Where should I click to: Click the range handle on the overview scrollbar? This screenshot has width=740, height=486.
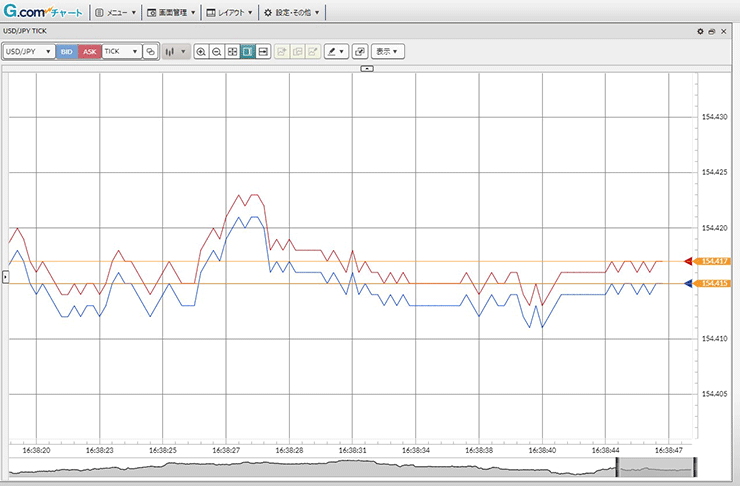click(618, 466)
